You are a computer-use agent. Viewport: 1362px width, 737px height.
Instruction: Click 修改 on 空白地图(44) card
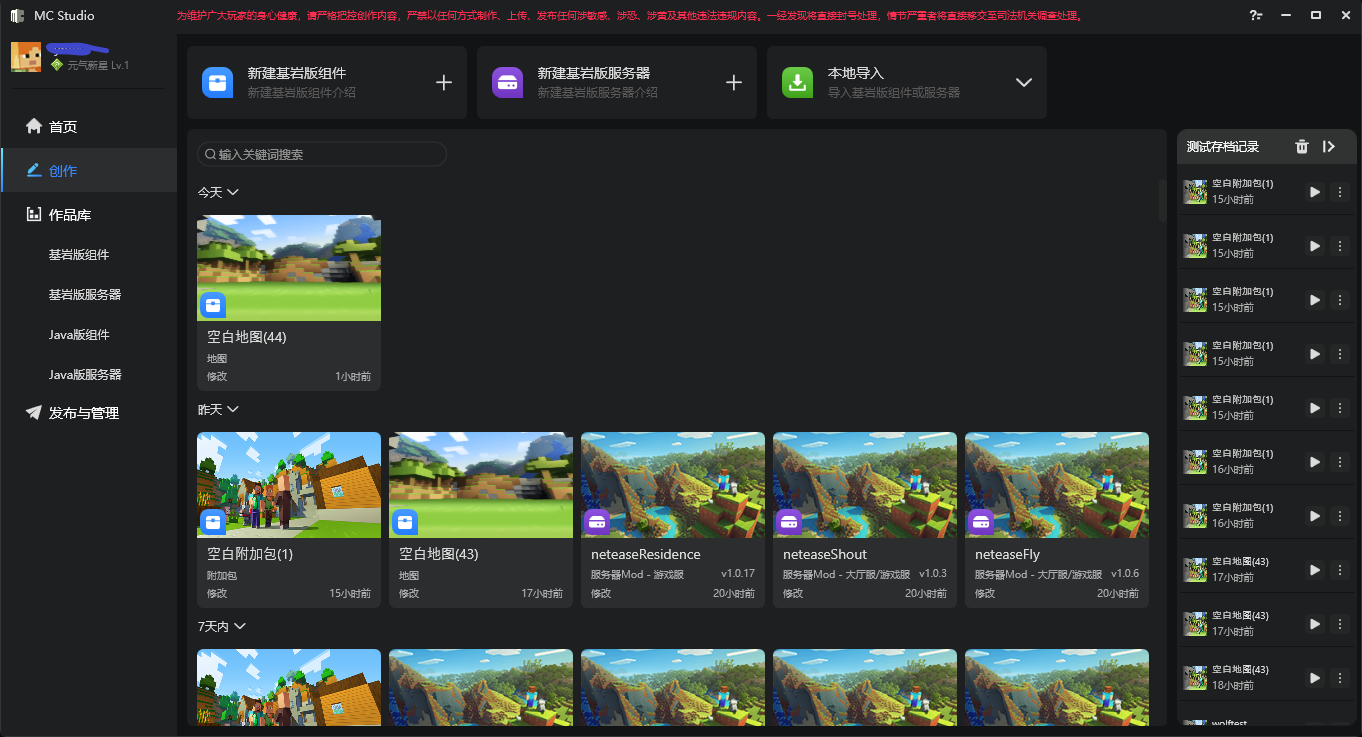click(x=217, y=377)
